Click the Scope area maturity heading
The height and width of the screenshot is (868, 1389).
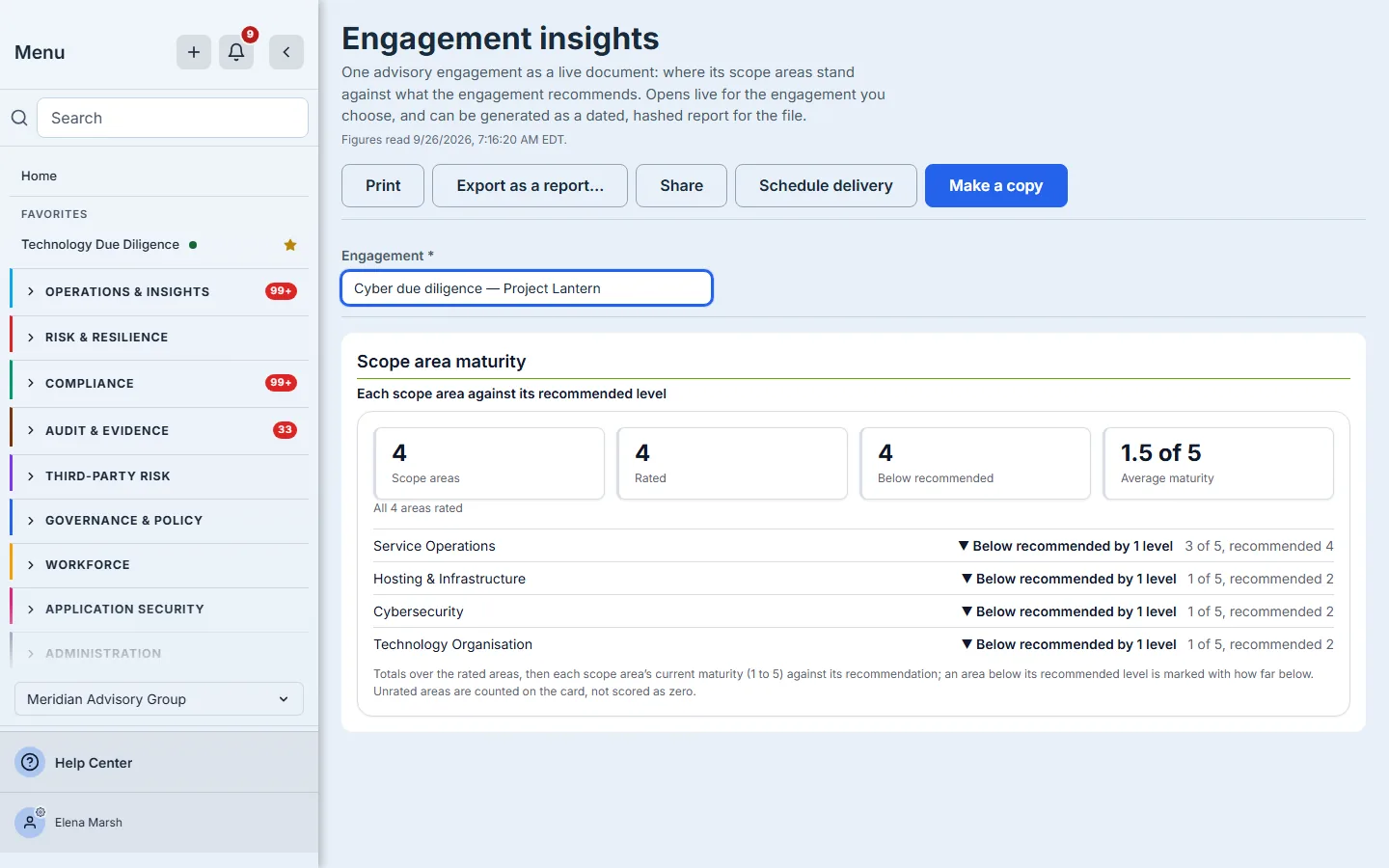[441, 362]
